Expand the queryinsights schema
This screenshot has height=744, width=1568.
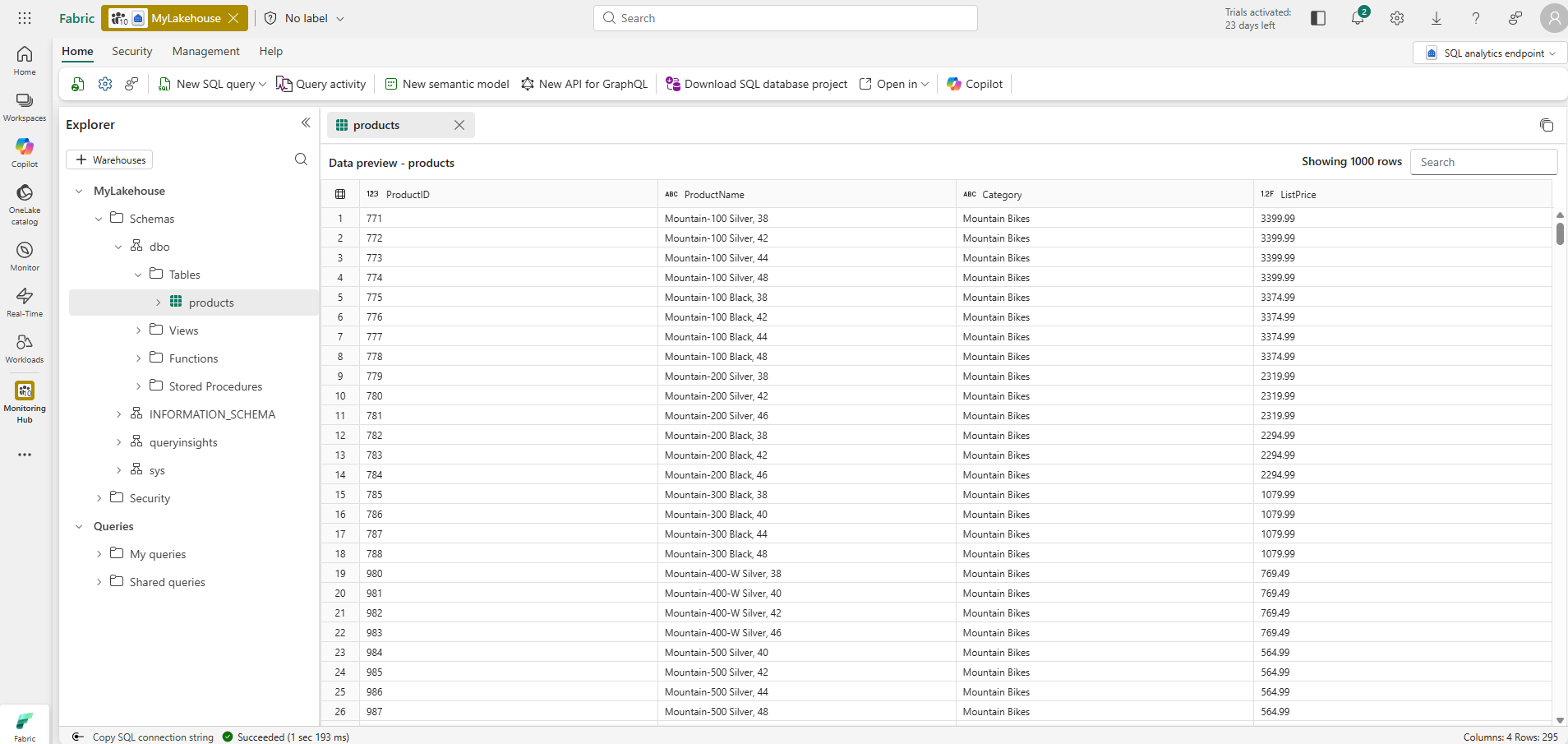click(x=118, y=442)
